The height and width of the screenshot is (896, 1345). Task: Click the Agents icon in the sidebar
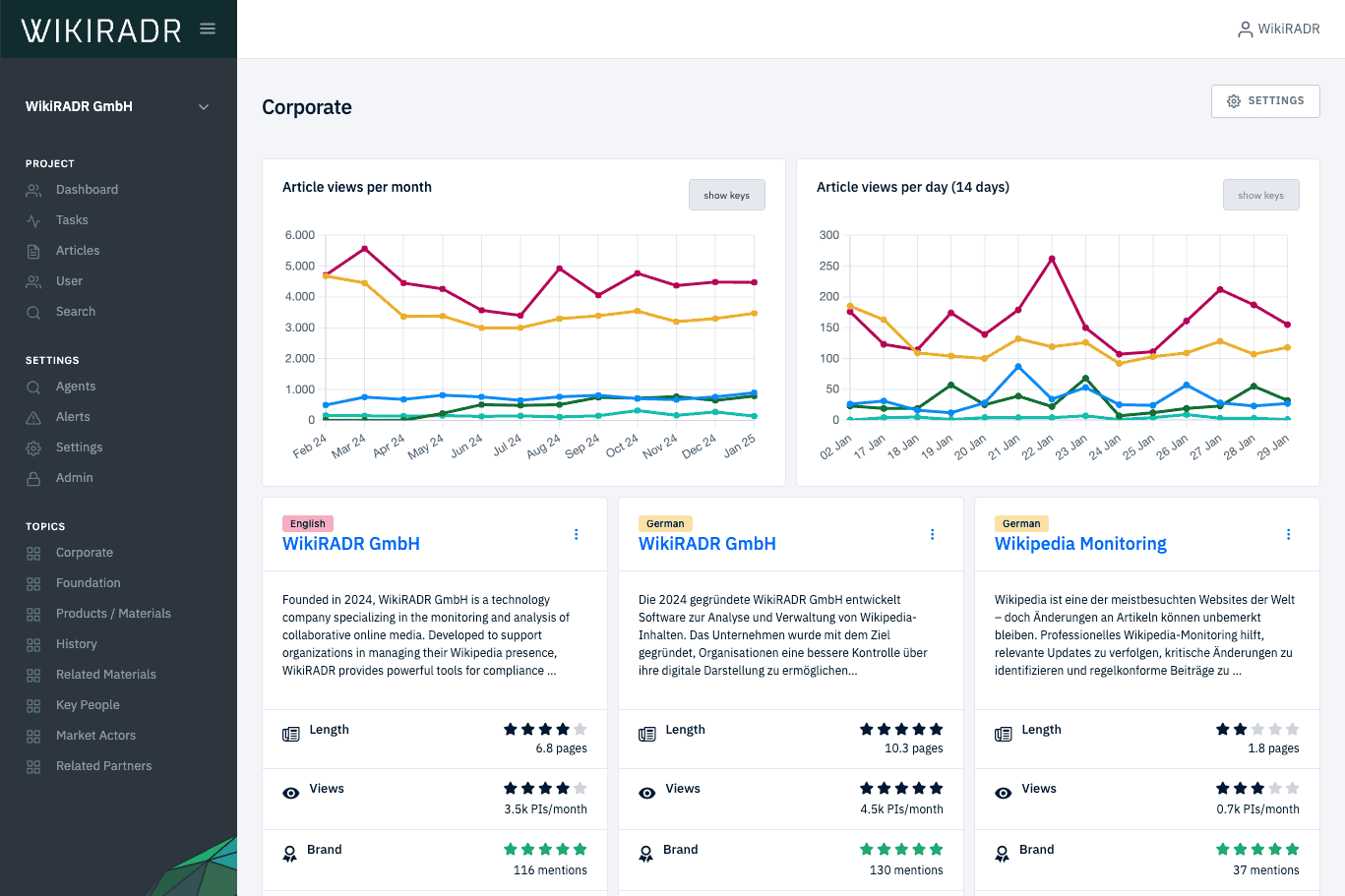pos(33,387)
